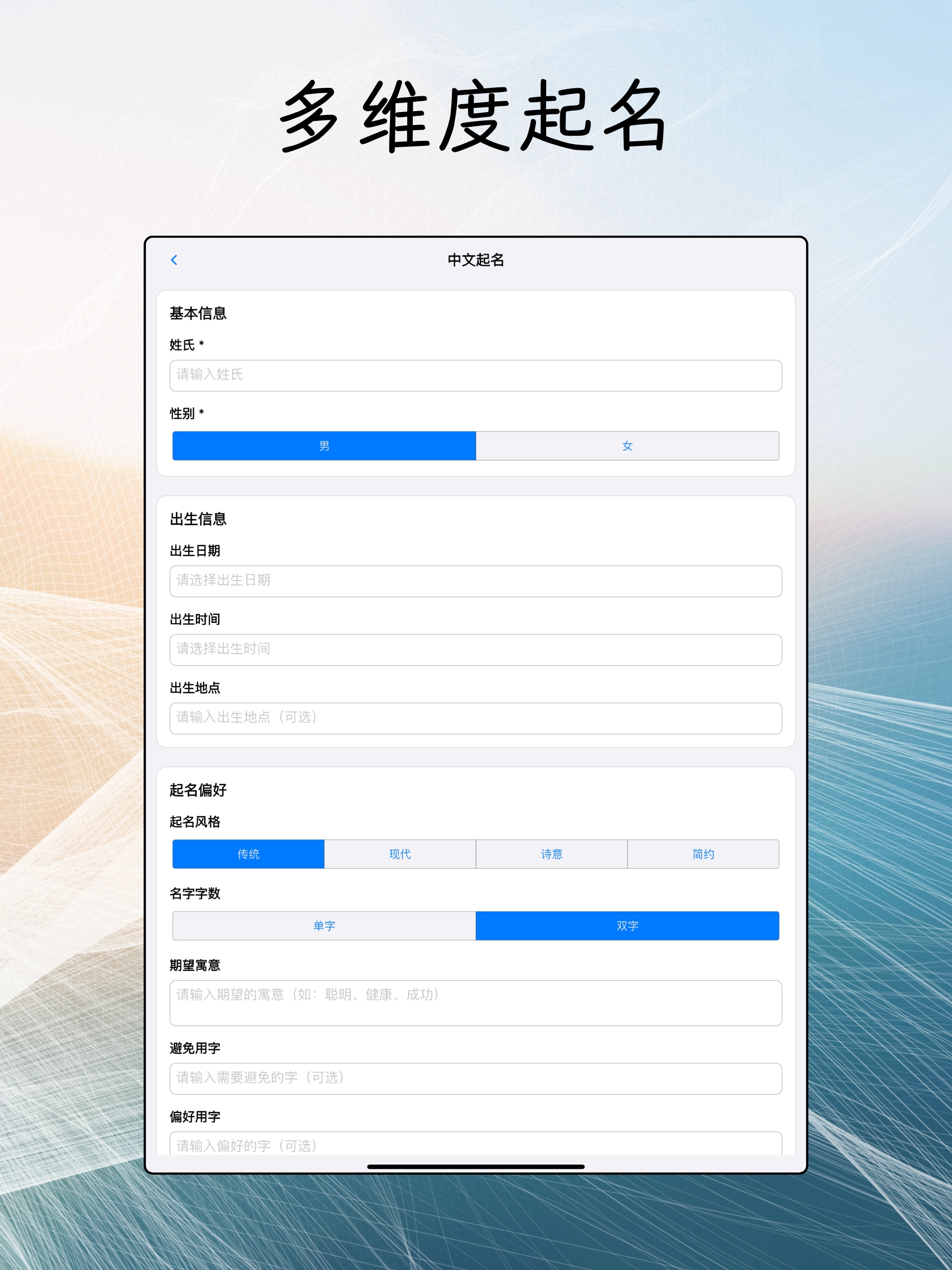Choose 传统 naming style
This screenshot has width=952, height=1270.
click(x=248, y=854)
